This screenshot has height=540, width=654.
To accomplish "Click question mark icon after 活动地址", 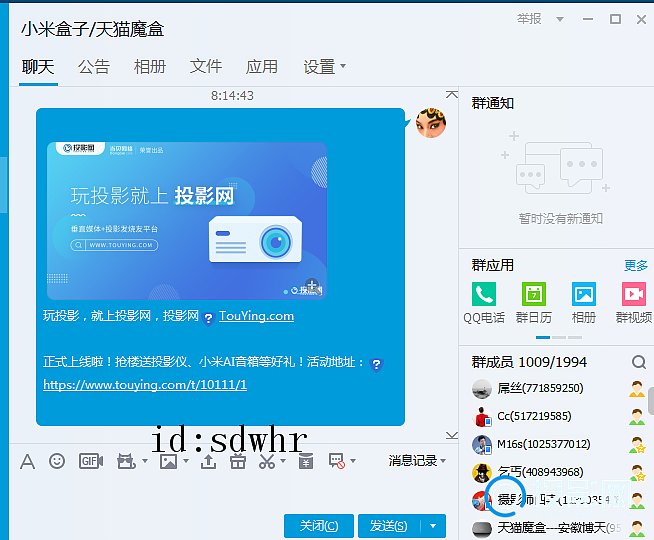I will pos(376,364).
